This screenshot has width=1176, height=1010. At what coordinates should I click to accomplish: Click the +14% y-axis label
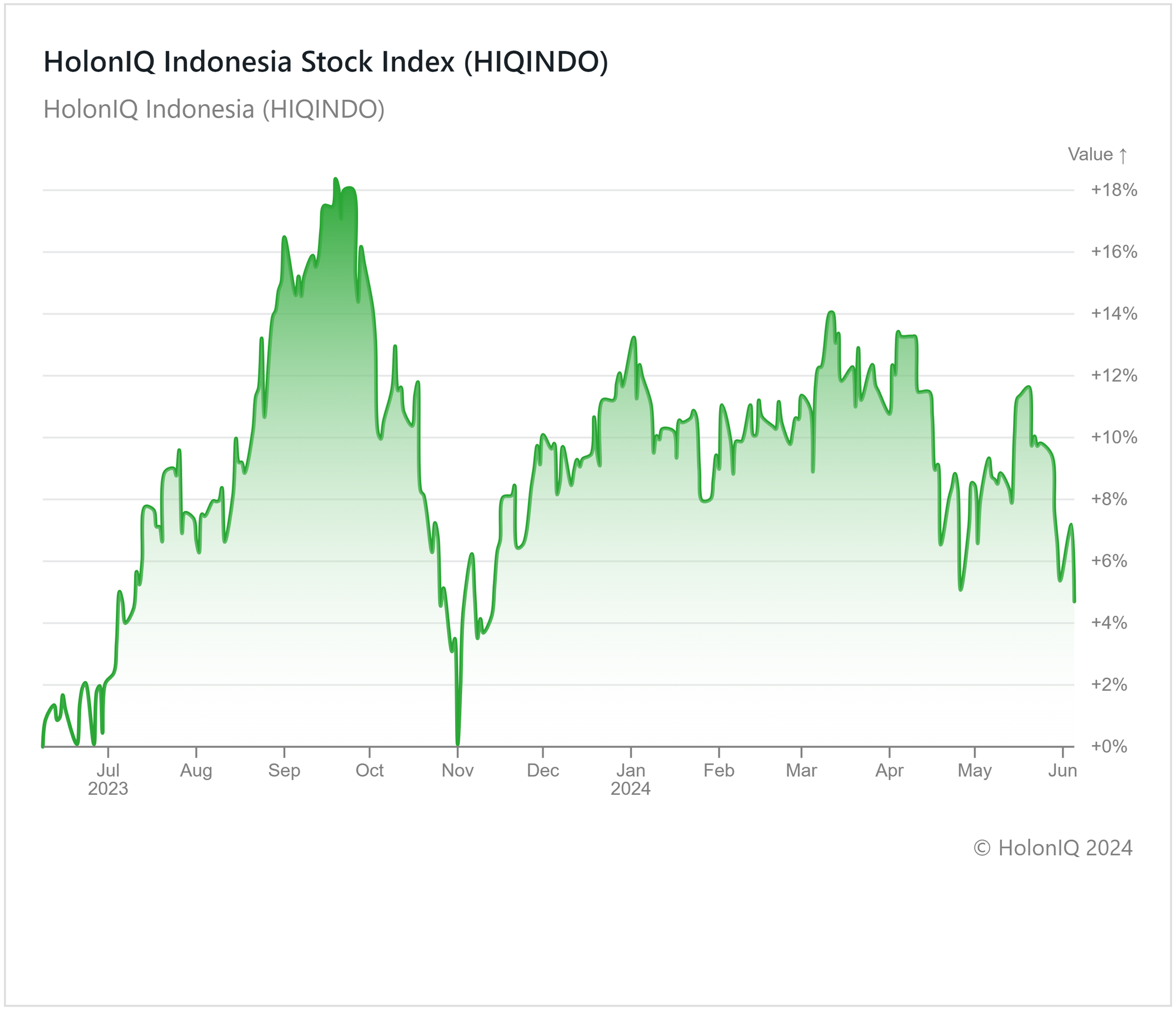[1114, 313]
